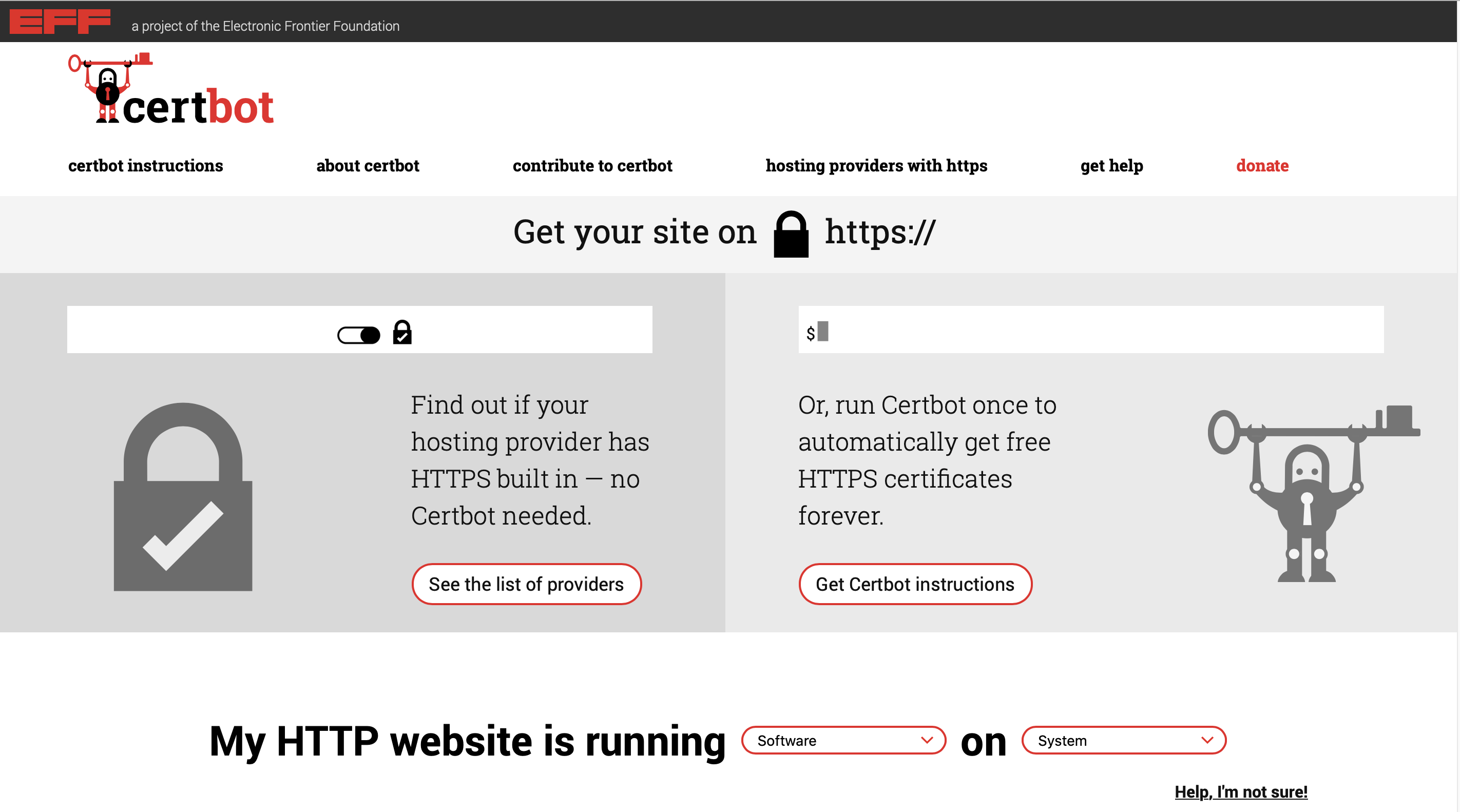
Task: Click the heading "My HTTP website is running"
Action: point(468,741)
